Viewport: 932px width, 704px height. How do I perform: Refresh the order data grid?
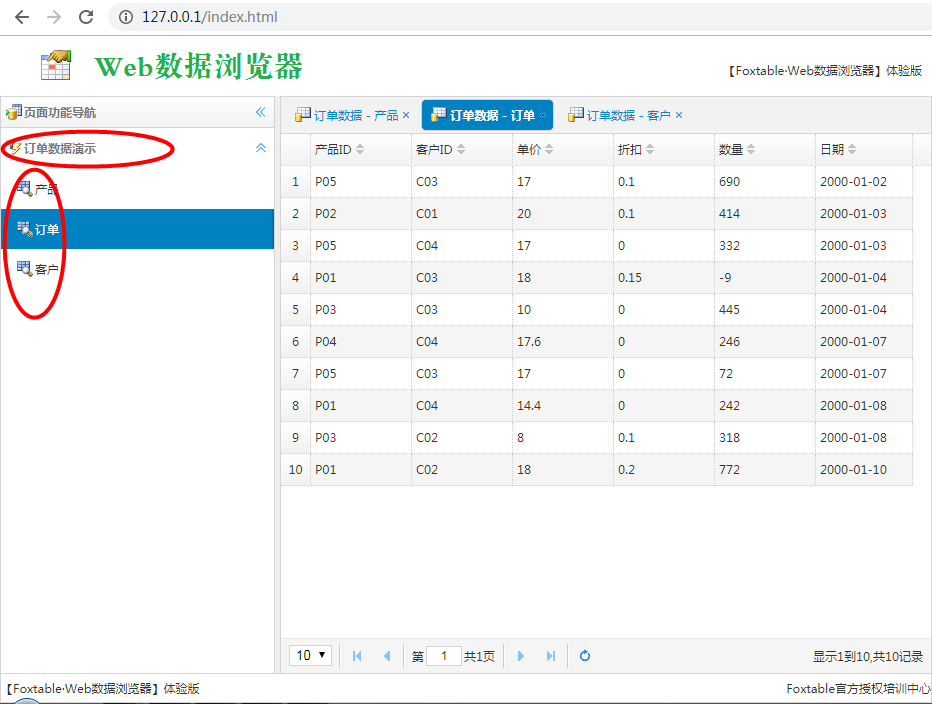coord(585,656)
